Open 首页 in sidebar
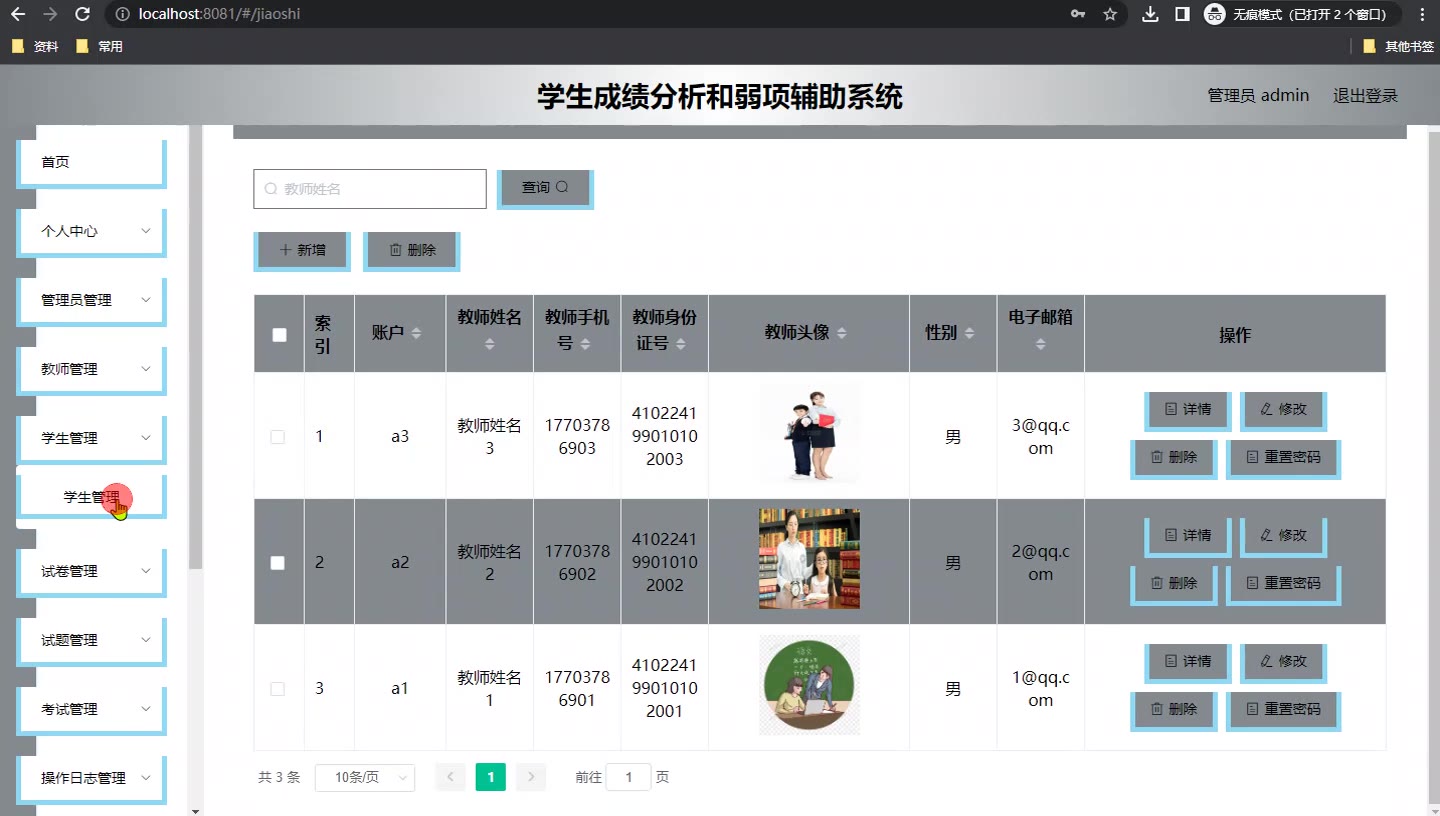This screenshot has height=816, width=1440. [x=92, y=162]
